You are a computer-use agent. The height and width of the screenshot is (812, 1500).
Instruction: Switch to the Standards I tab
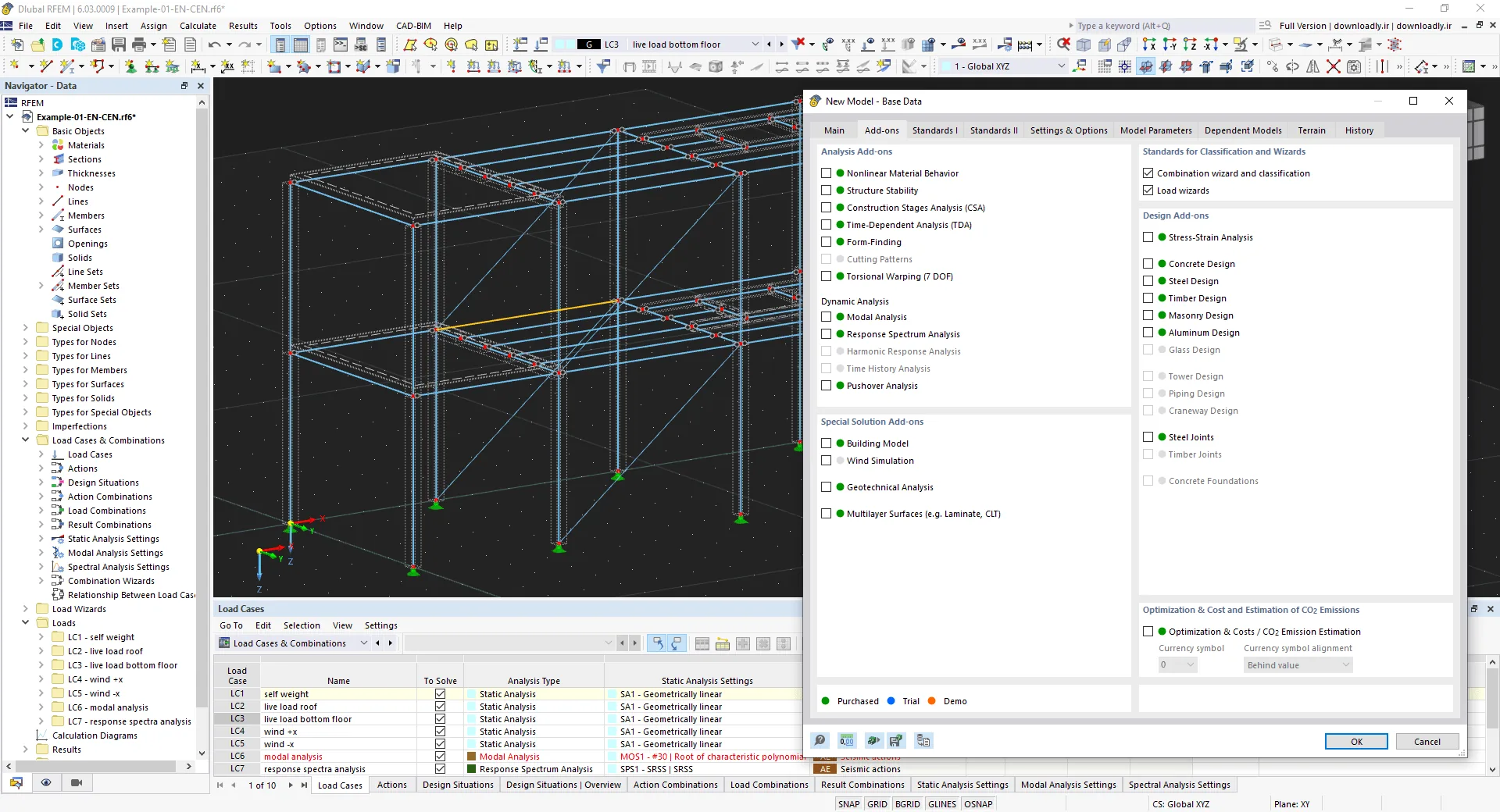point(934,130)
